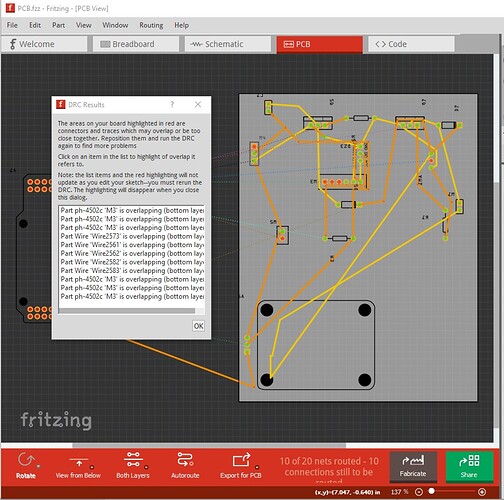Click the top-right mounting hole on PCB
Screen dimensions: 504x500
coord(365,310)
